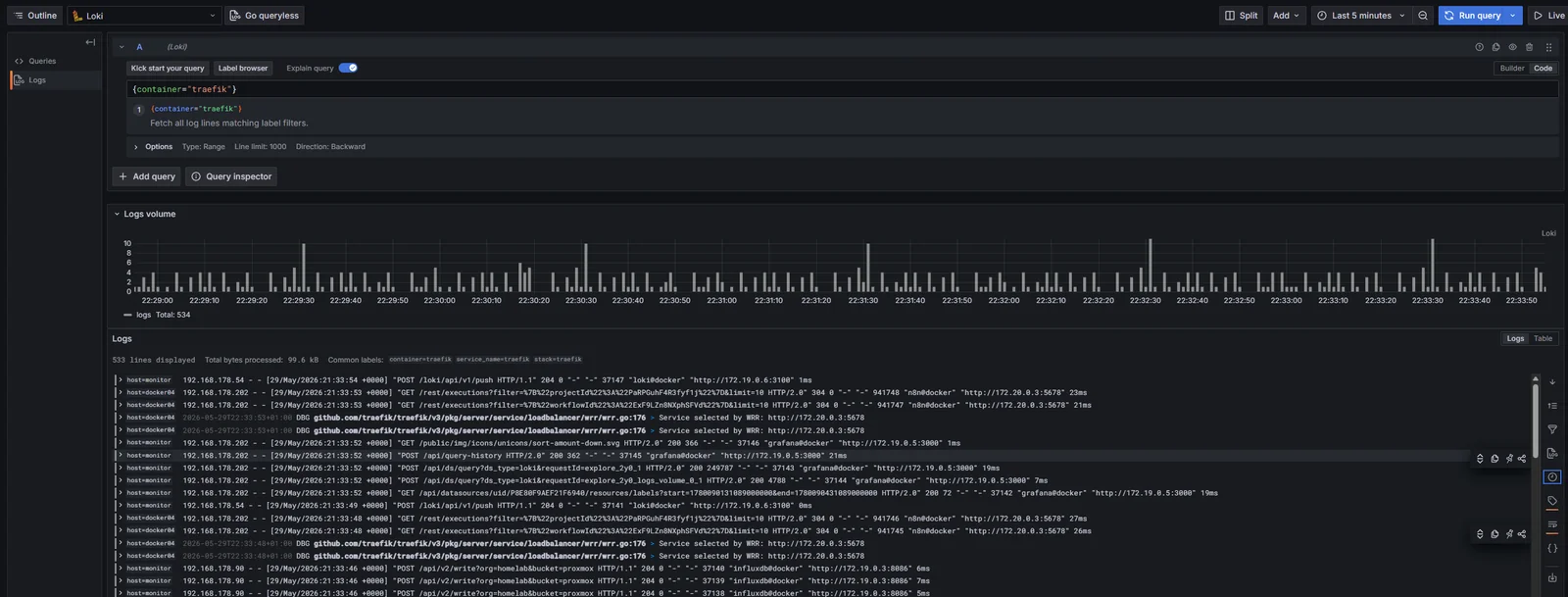
Task: Click the Queries code icon in outline
Action: click(x=19, y=61)
